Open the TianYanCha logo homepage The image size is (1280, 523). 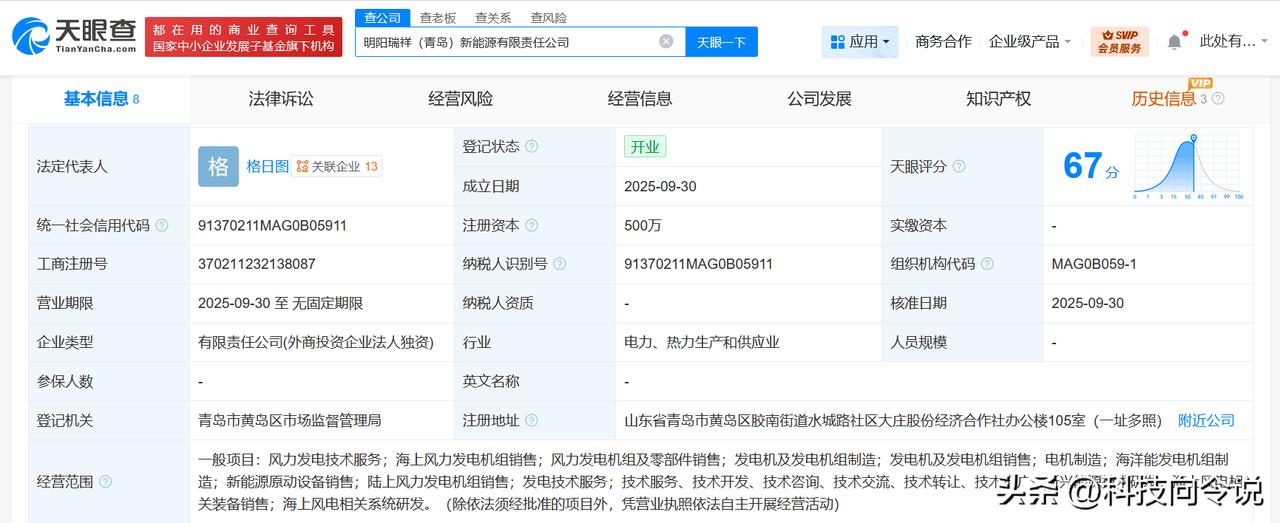click(74, 36)
